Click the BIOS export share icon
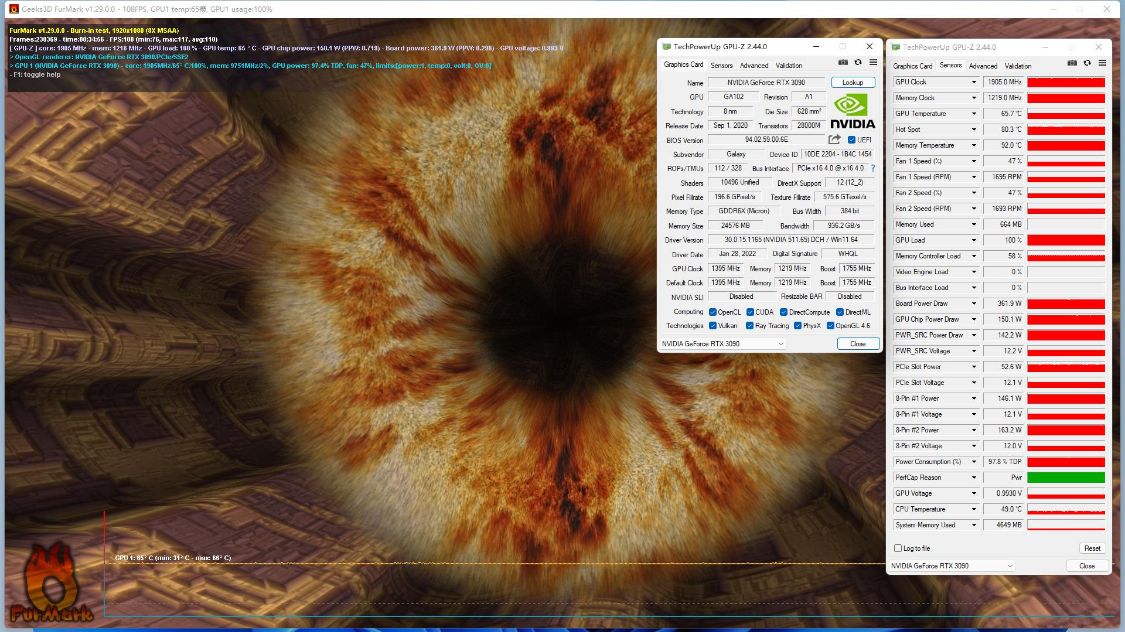Image resolution: width=1125 pixels, height=632 pixels. (x=834, y=140)
